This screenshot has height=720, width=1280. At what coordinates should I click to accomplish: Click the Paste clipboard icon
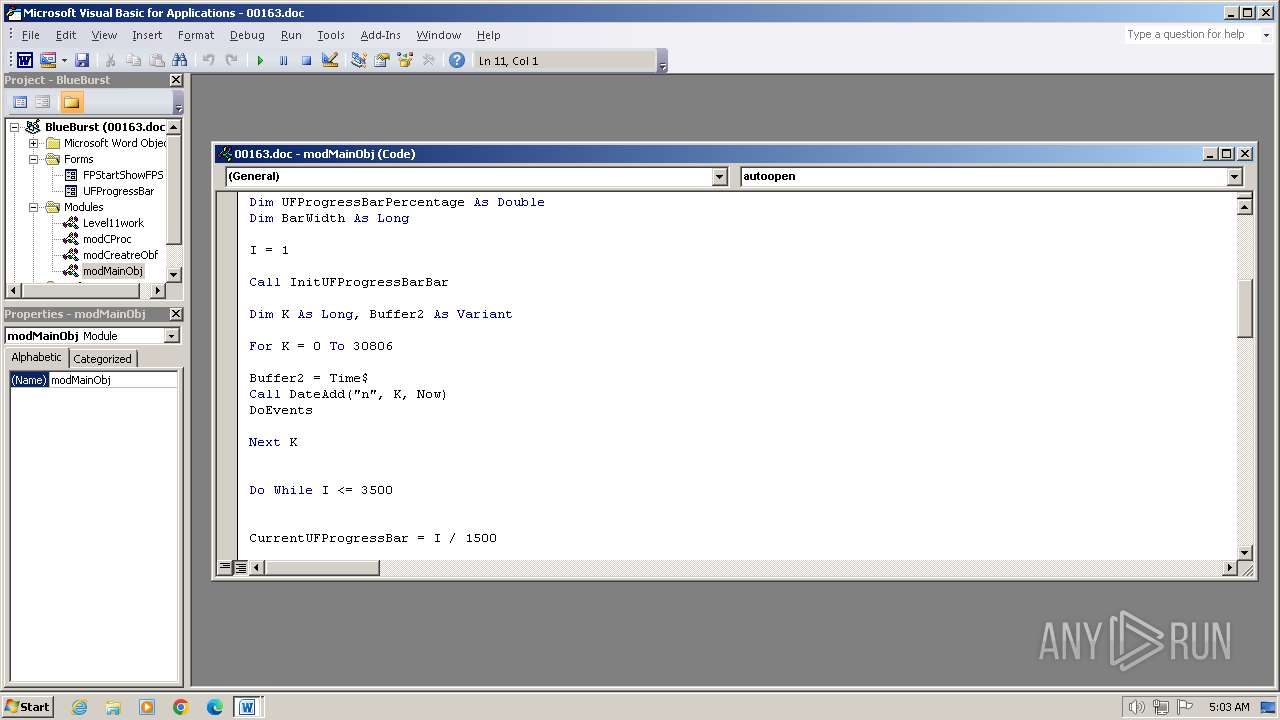pos(157,61)
